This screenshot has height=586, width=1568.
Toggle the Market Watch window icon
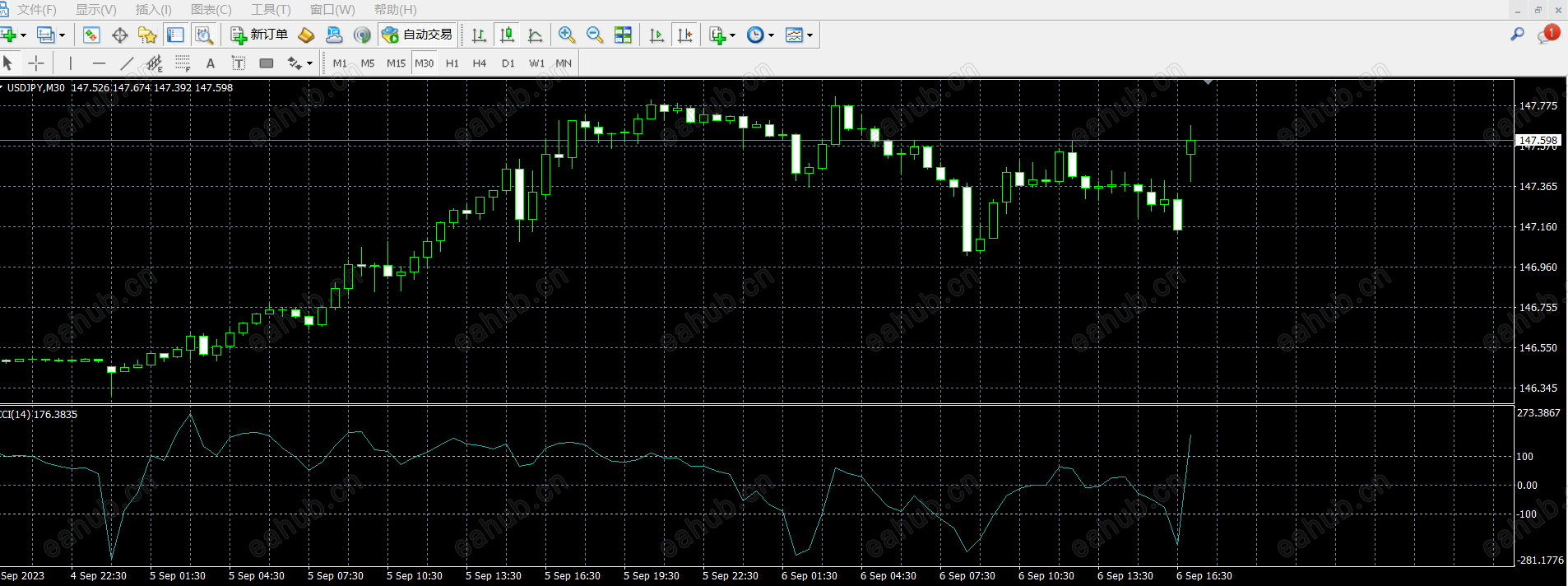(x=91, y=35)
